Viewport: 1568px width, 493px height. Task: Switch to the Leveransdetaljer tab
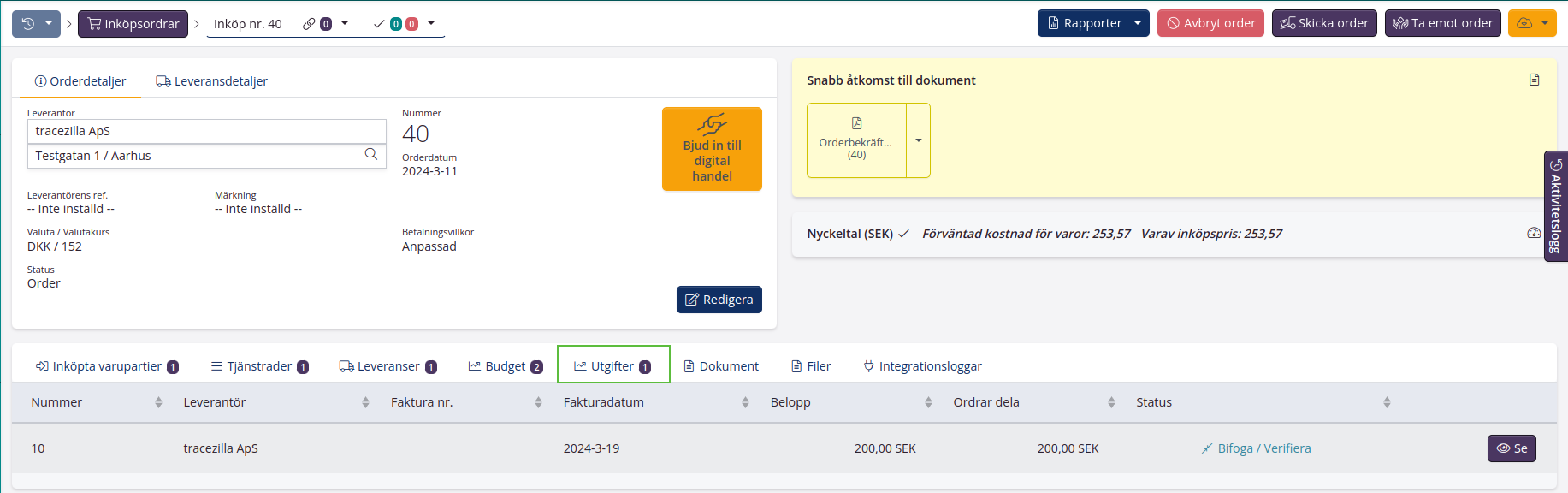(211, 81)
